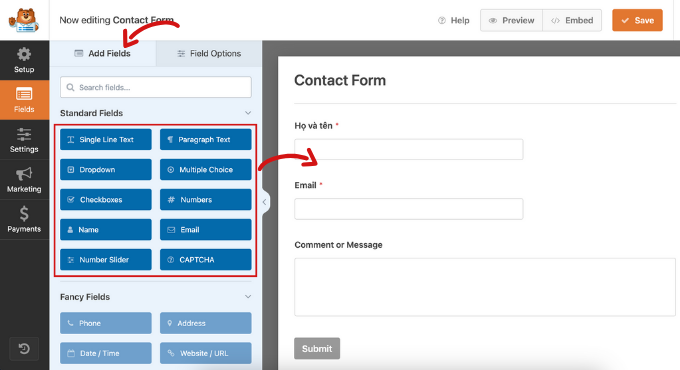Add a Checkboxes field
The width and height of the screenshot is (680, 370).
[x=106, y=200]
